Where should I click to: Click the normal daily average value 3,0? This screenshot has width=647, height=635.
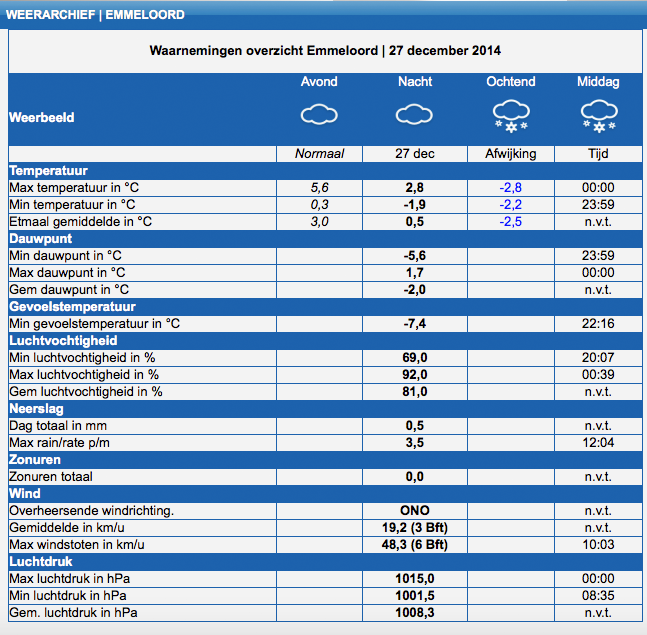319,222
